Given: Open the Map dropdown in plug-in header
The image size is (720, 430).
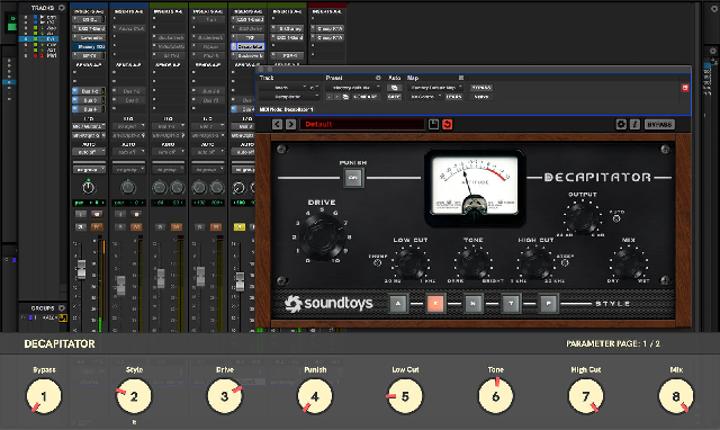Looking at the screenshot, I should [x=435, y=87].
